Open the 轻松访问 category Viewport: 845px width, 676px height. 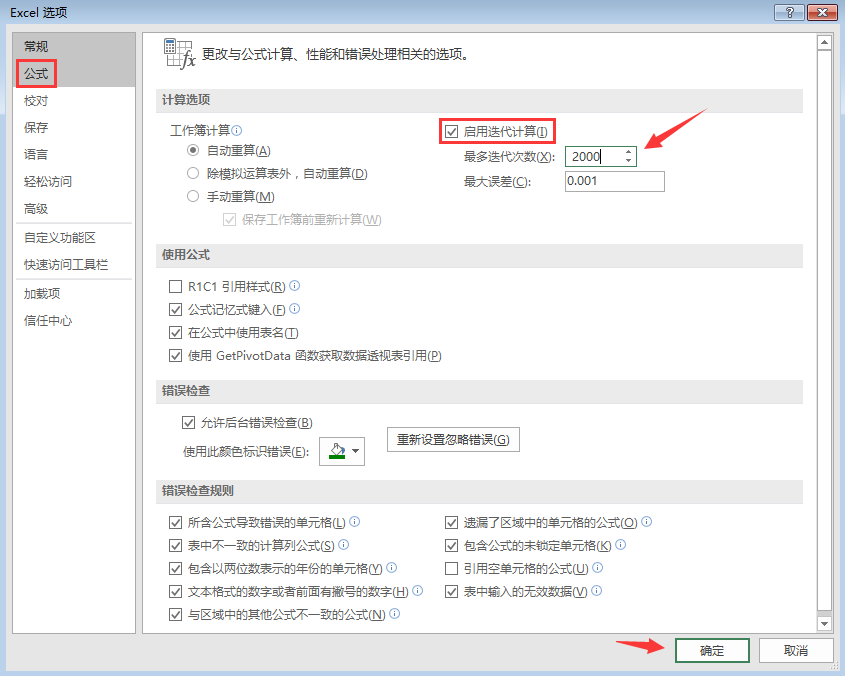[74, 181]
